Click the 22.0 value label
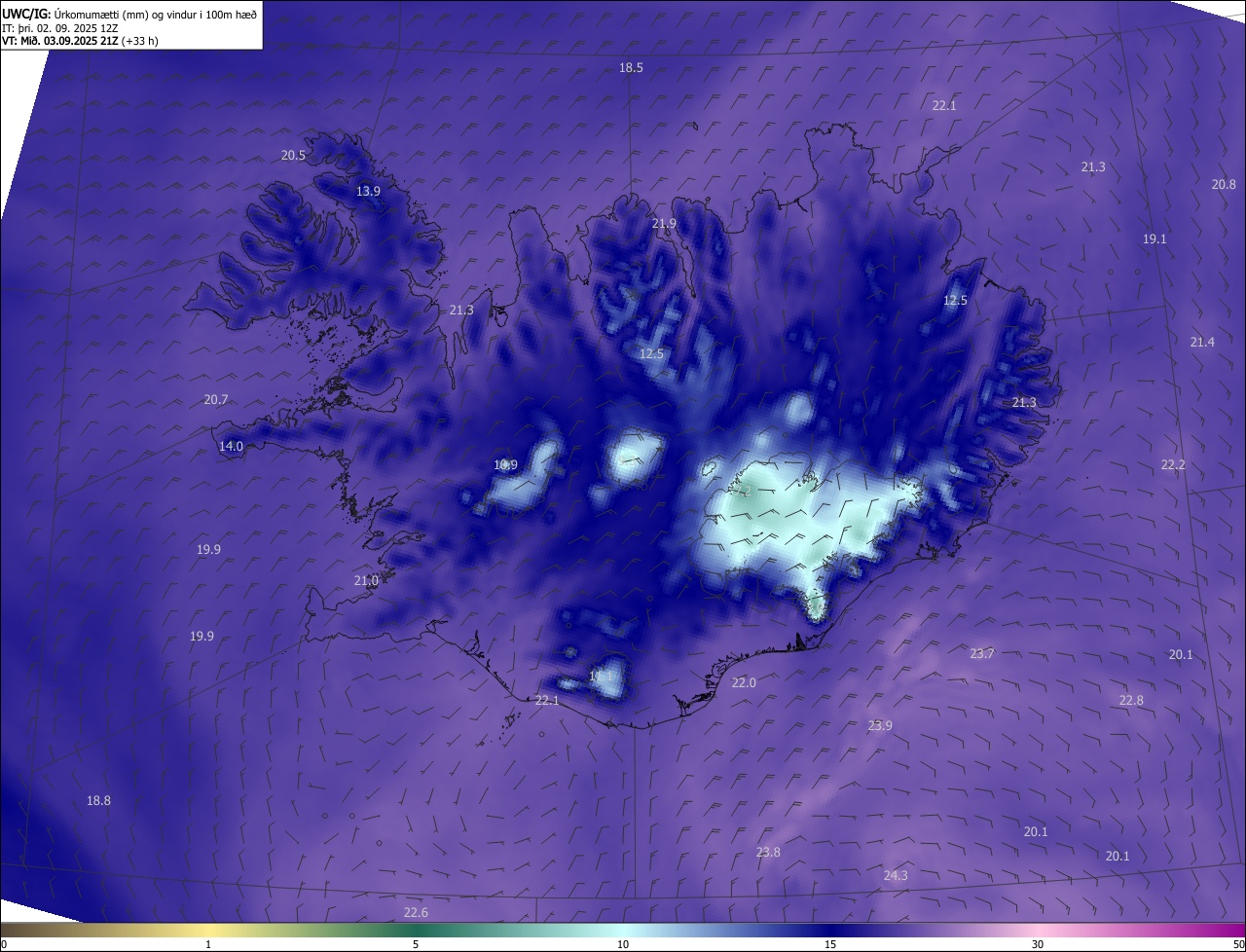The image size is (1246, 952). coord(744,682)
